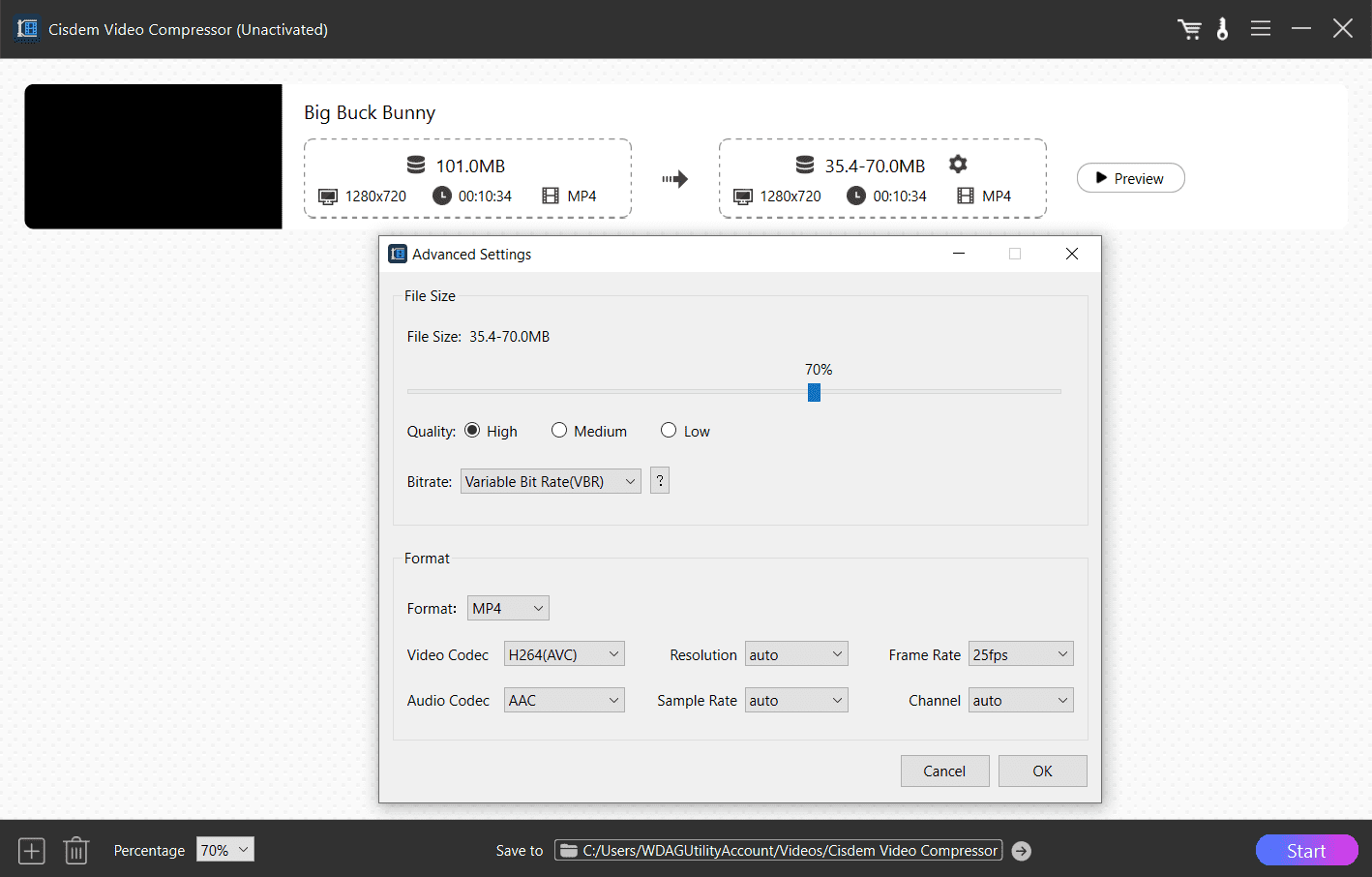
Task: Click the trash delete icon
Action: point(76,851)
